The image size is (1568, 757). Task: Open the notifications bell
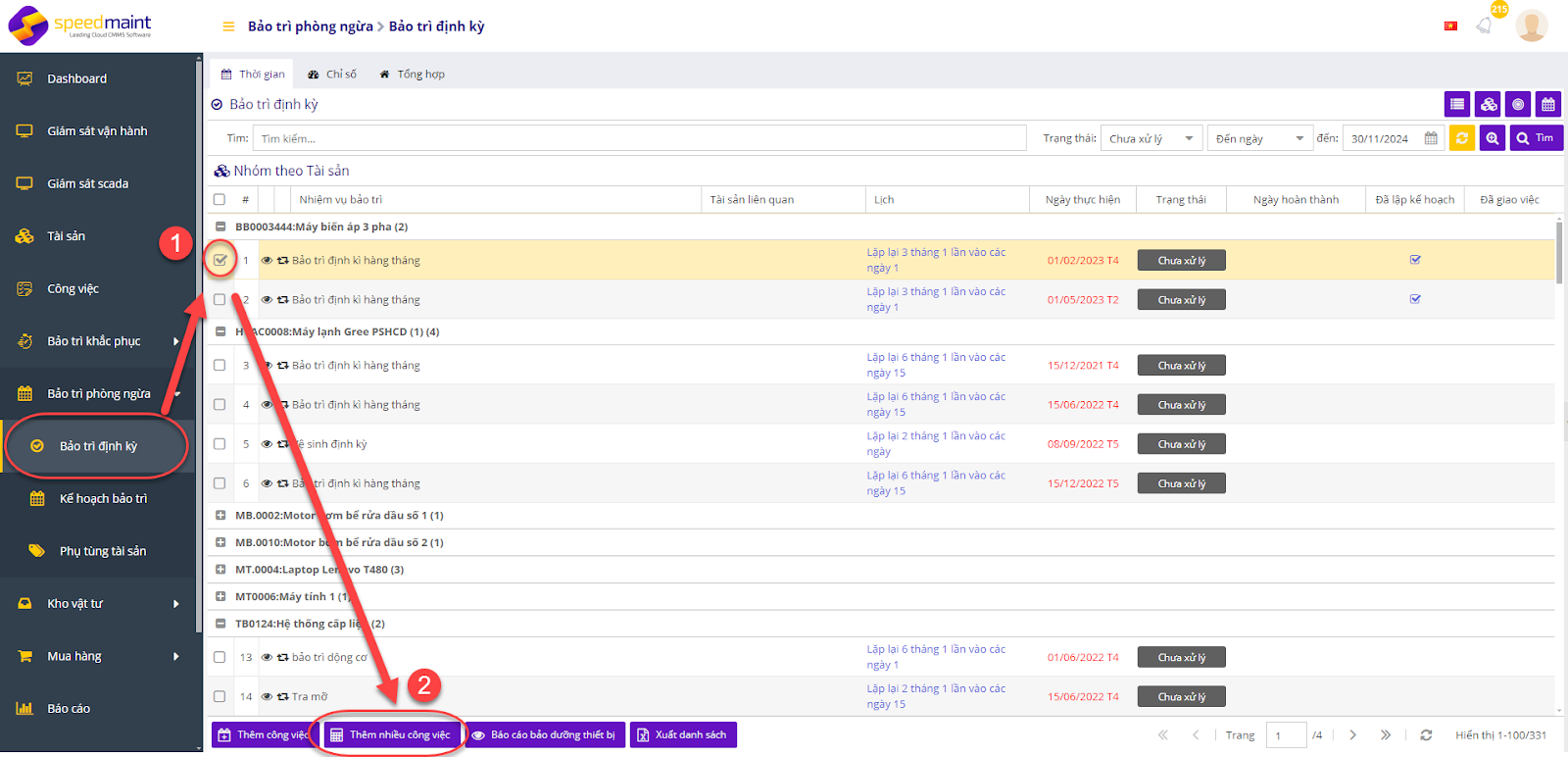tap(1485, 25)
